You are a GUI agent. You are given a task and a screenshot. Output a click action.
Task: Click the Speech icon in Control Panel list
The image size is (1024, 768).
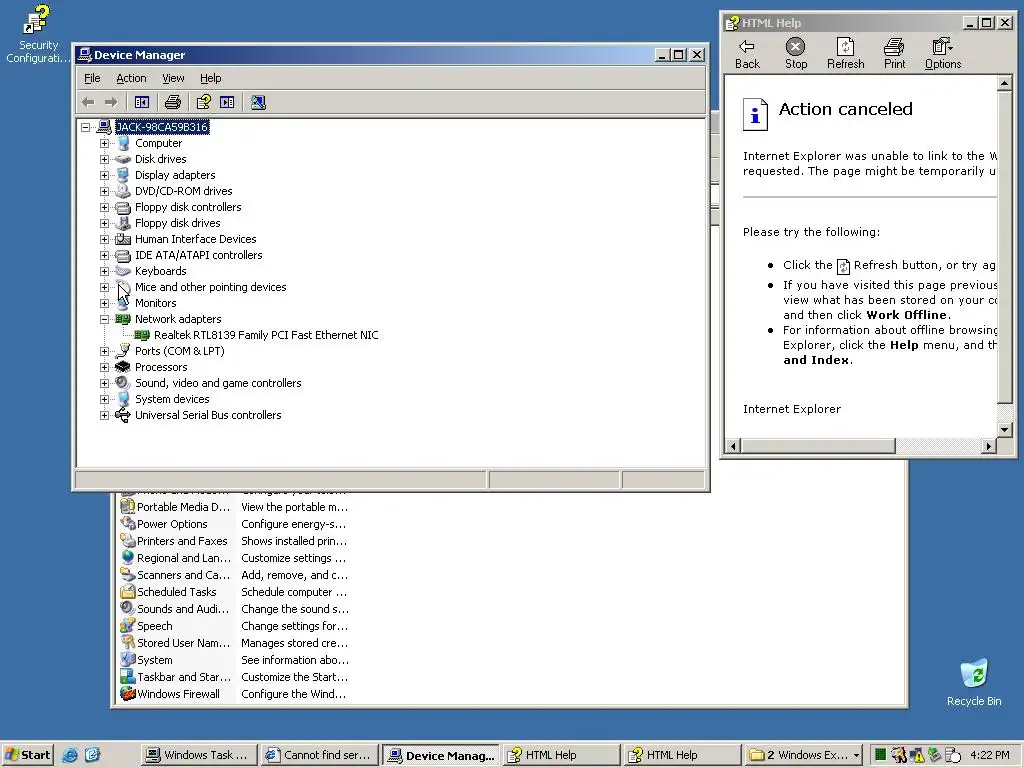coord(127,626)
